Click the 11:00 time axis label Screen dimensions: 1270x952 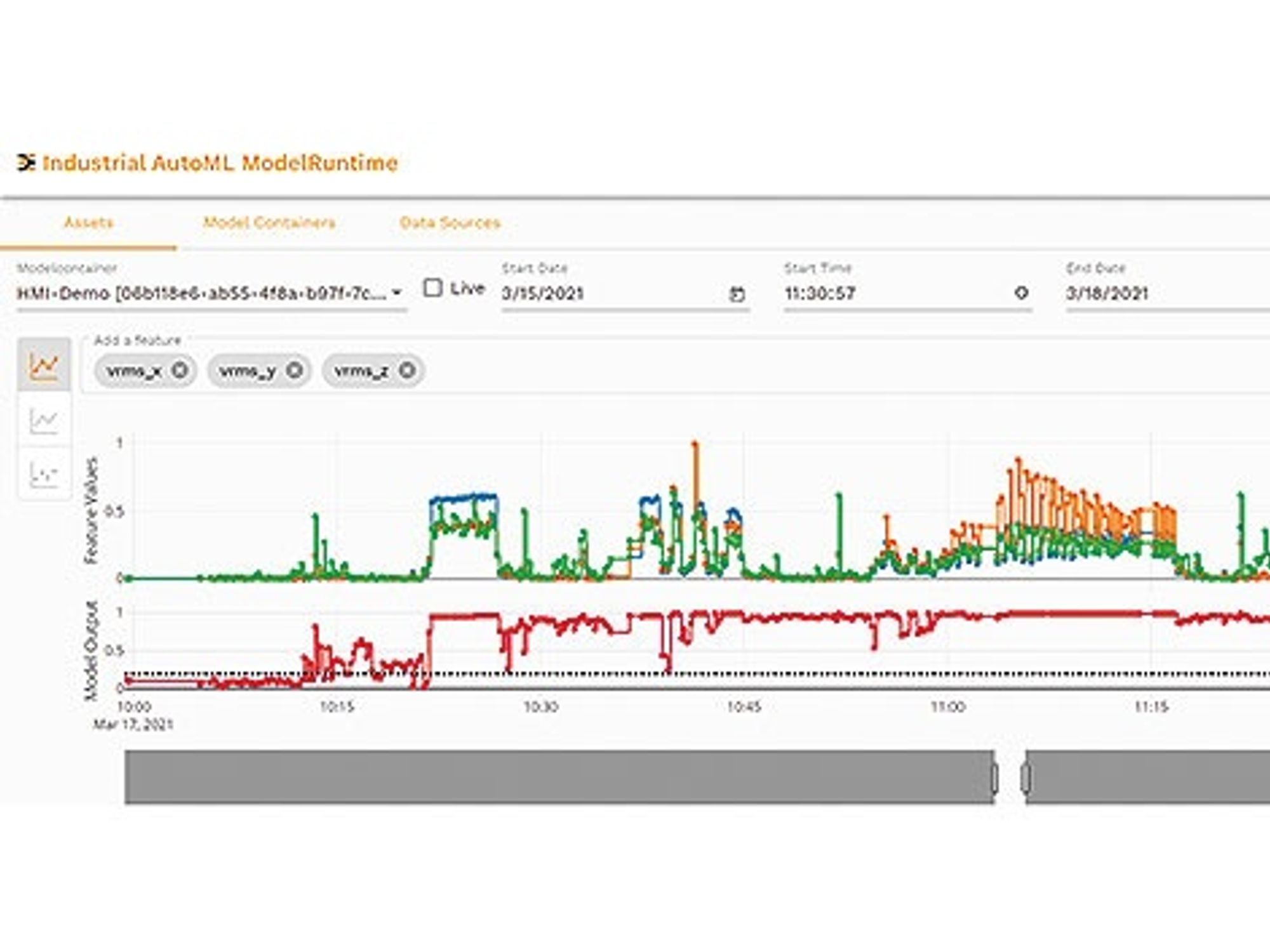click(x=948, y=707)
